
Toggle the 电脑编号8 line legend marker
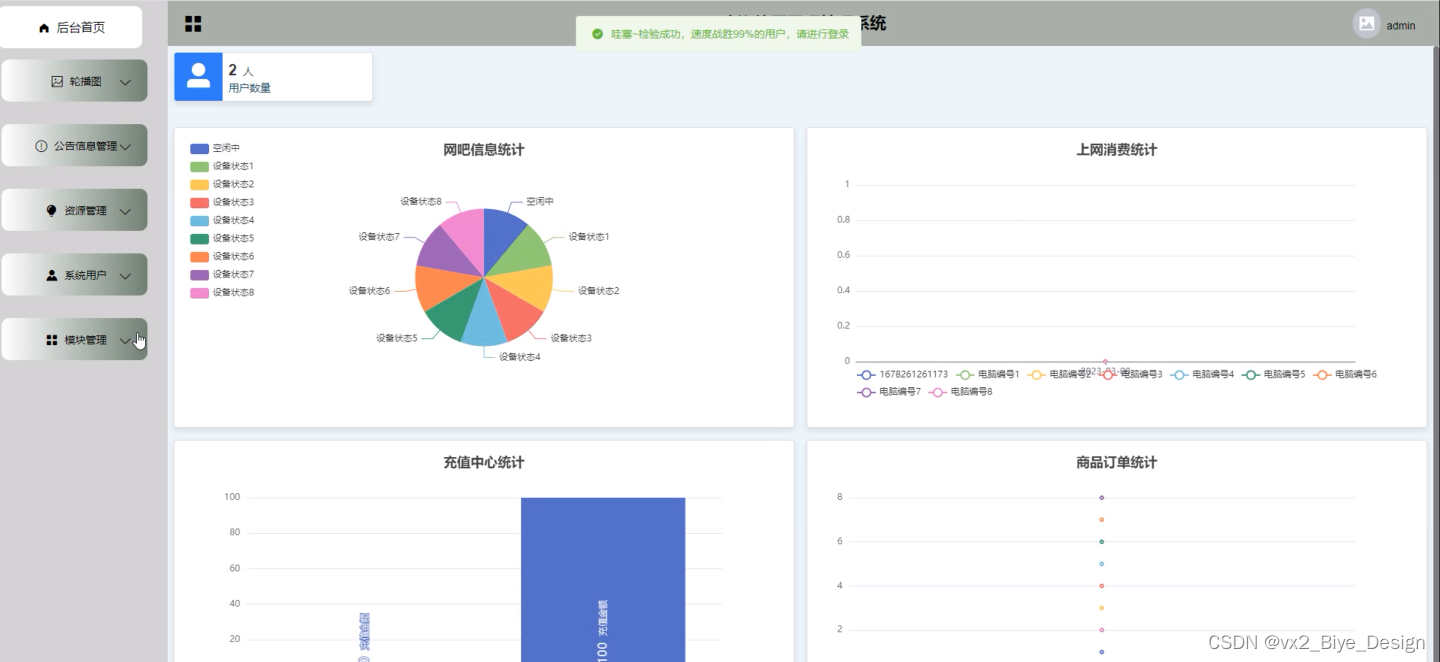pos(937,392)
